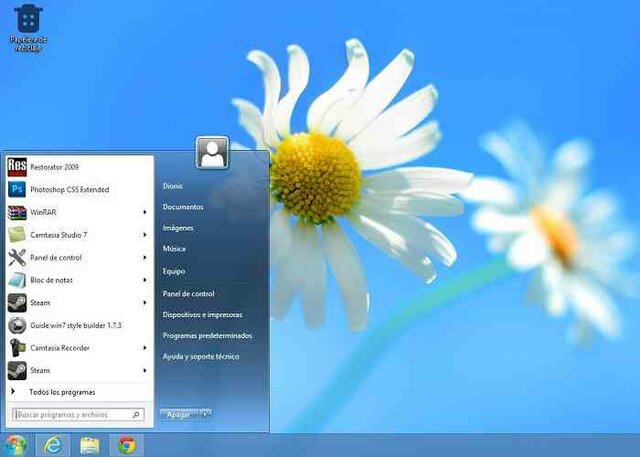The height and width of the screenshot is (457, 640).
Task: Click the Panel de control tools icon
Action: point(17,257)
